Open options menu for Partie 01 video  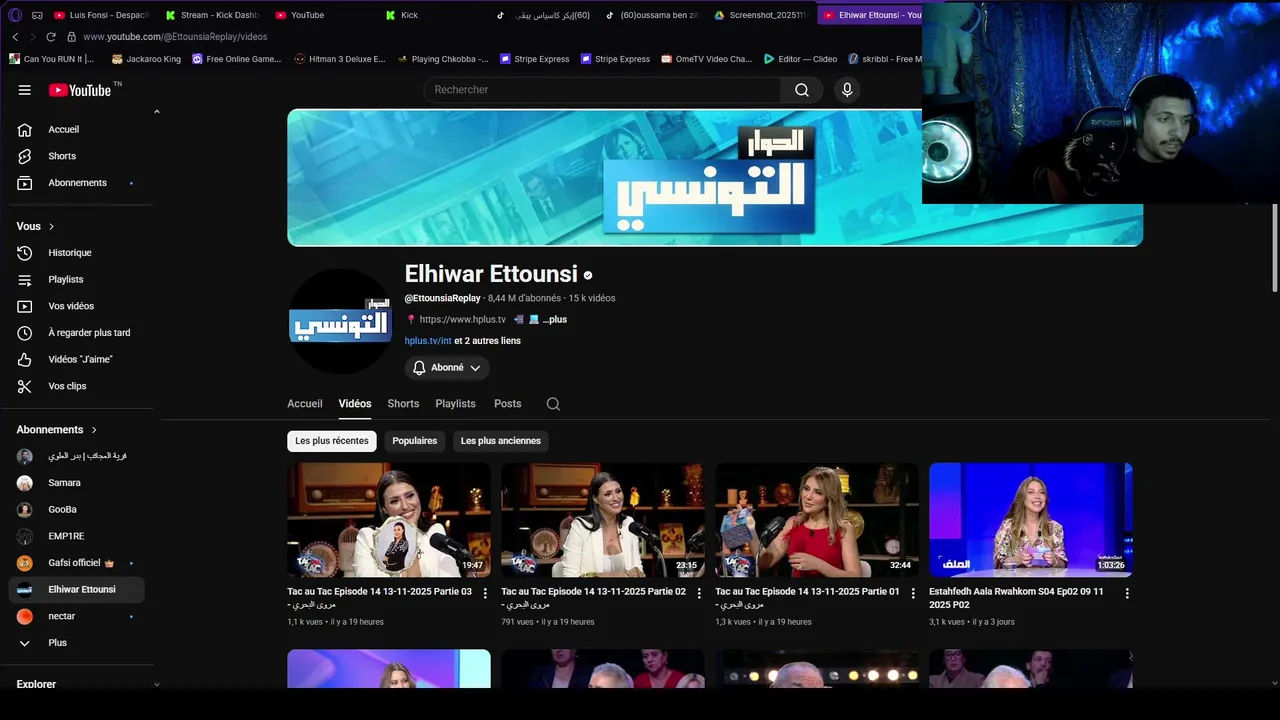click(x=913, y=593)
